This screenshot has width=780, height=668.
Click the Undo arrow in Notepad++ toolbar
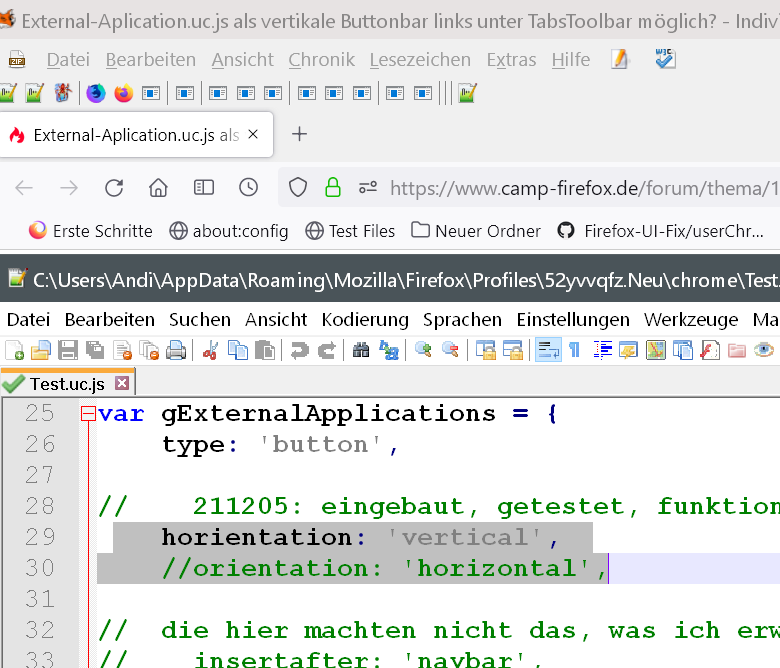(x=298, y=350)
